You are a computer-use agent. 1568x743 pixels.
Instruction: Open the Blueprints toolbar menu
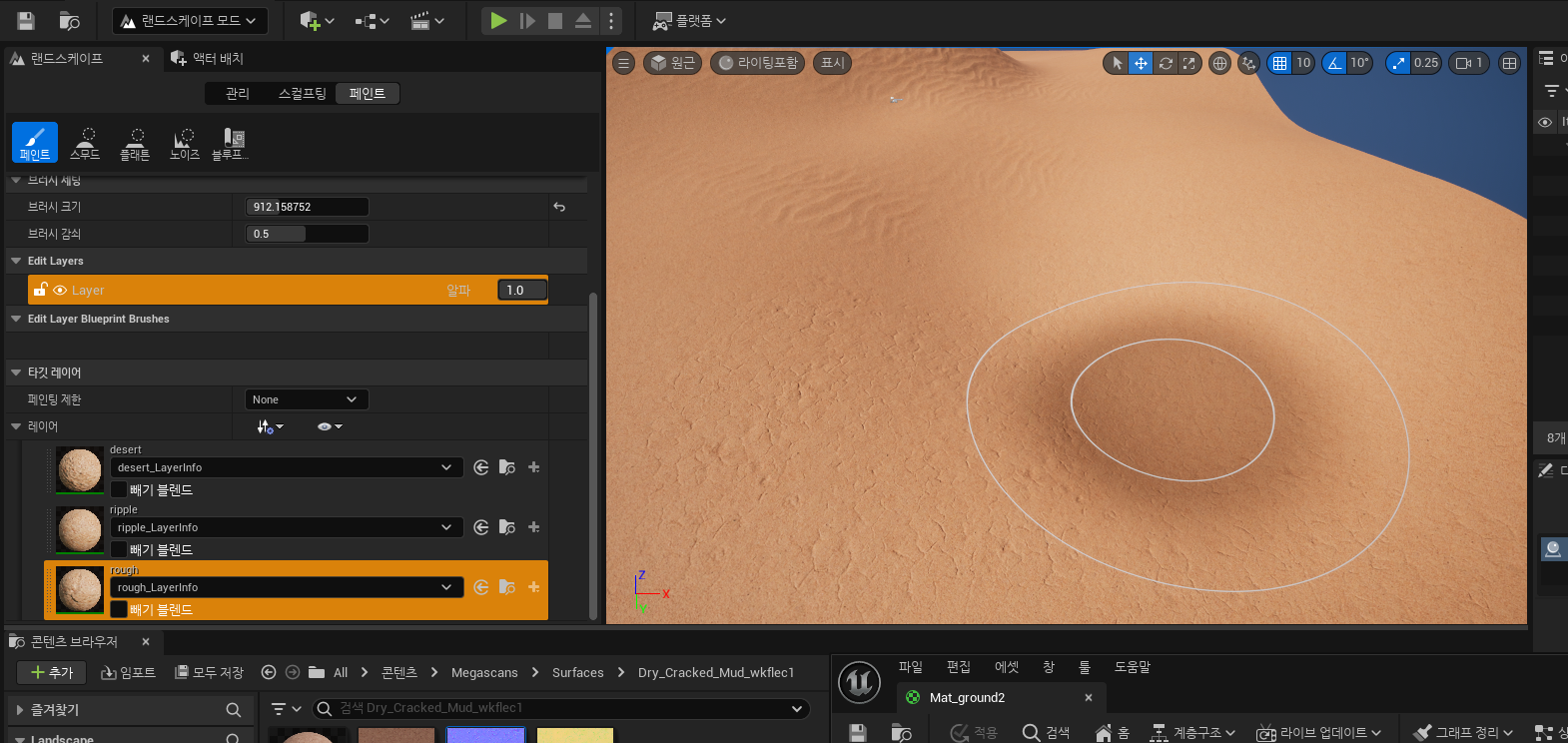pos(372,20)
